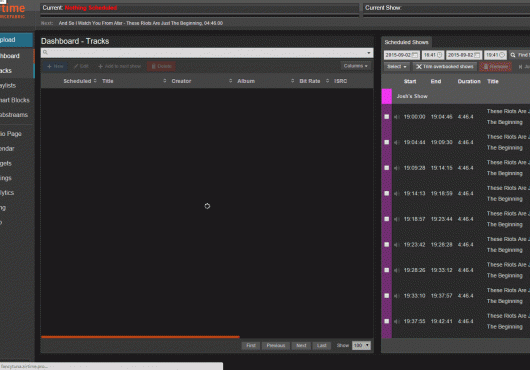The image size is (530, 370).
Task: Click the speaker icon for the 19:14:13 track
Action: 396,194
